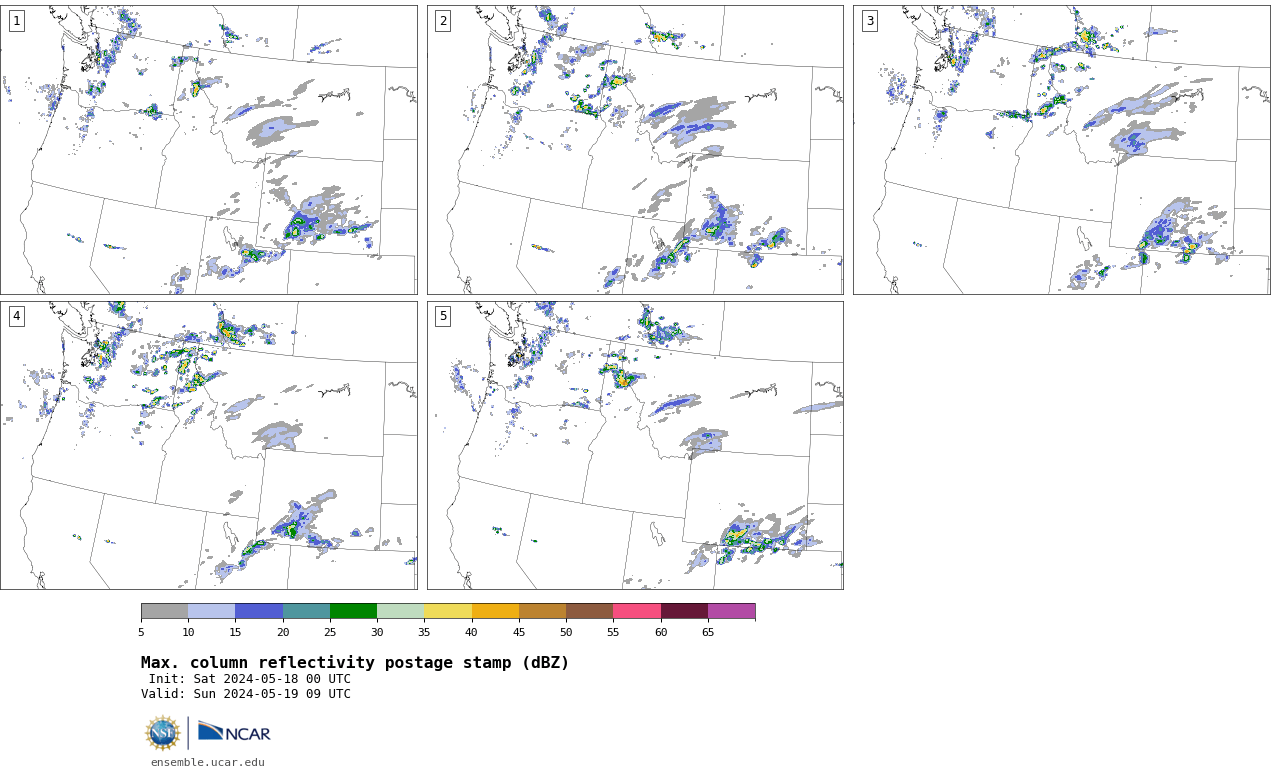1280x773 pixels.
Task: Click the Init: Sat 2024-05-18 00 UTC line
Action: 250,679
